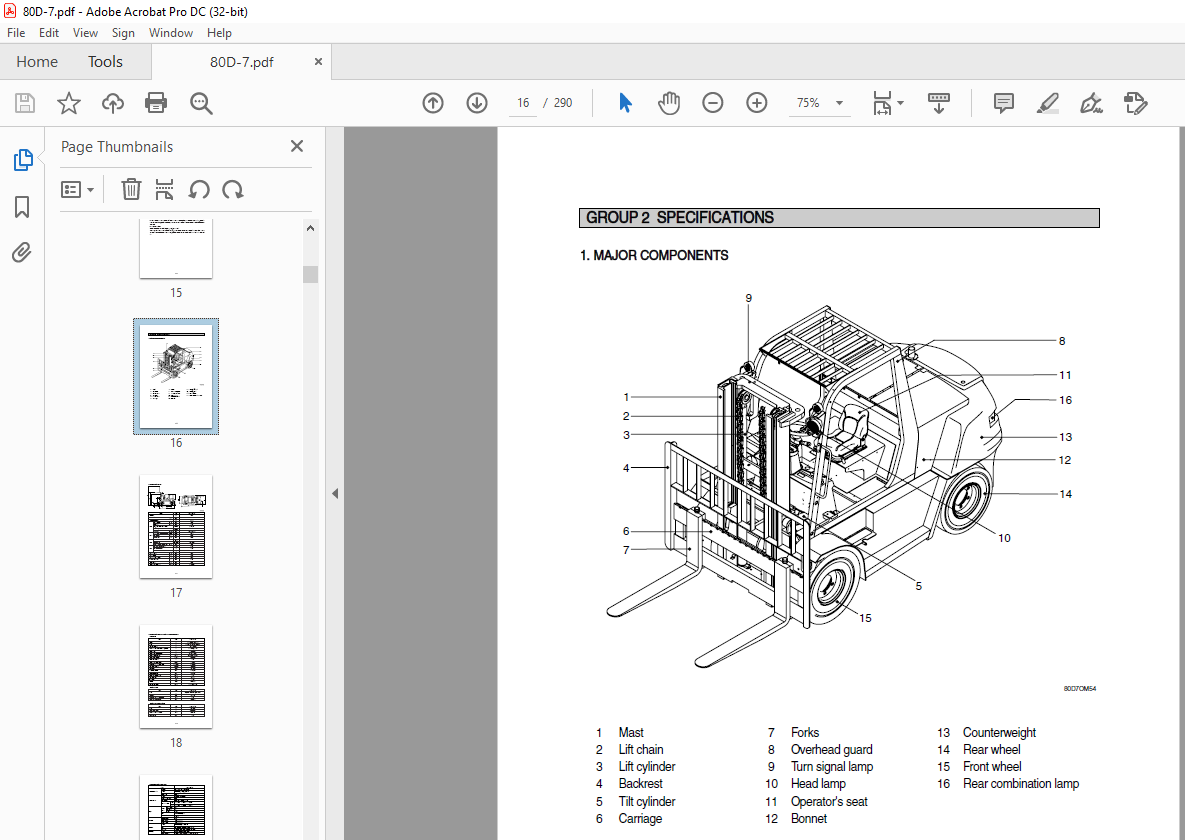The image size is (1185, 840).
Task: Open the Help menu
Action: click(219, 33)
